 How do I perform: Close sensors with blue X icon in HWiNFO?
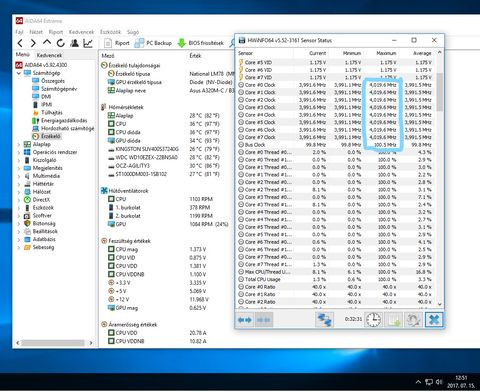tap(434, 320)
